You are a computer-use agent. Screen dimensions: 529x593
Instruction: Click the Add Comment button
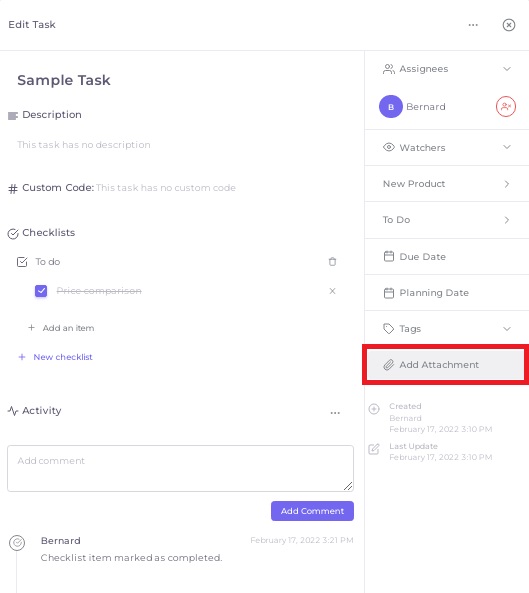click(x=312, y=511)
